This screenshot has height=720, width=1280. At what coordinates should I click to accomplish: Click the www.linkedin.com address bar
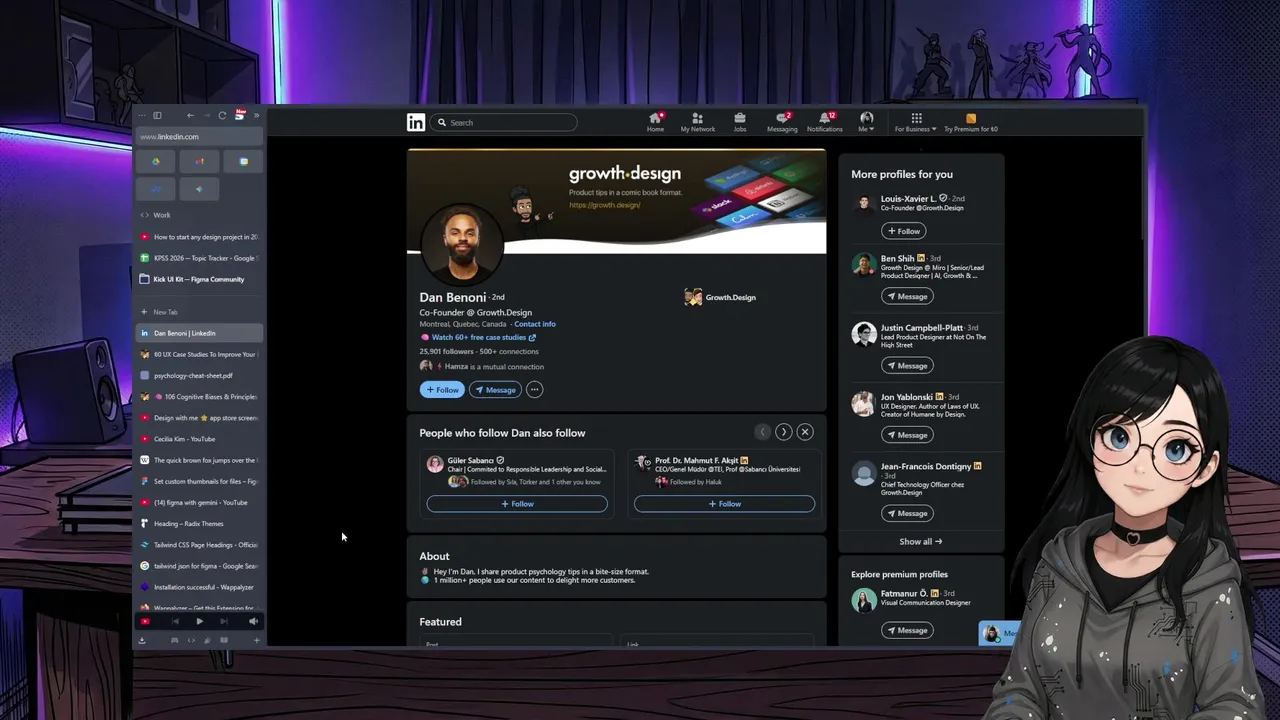[x=199, y=136]
